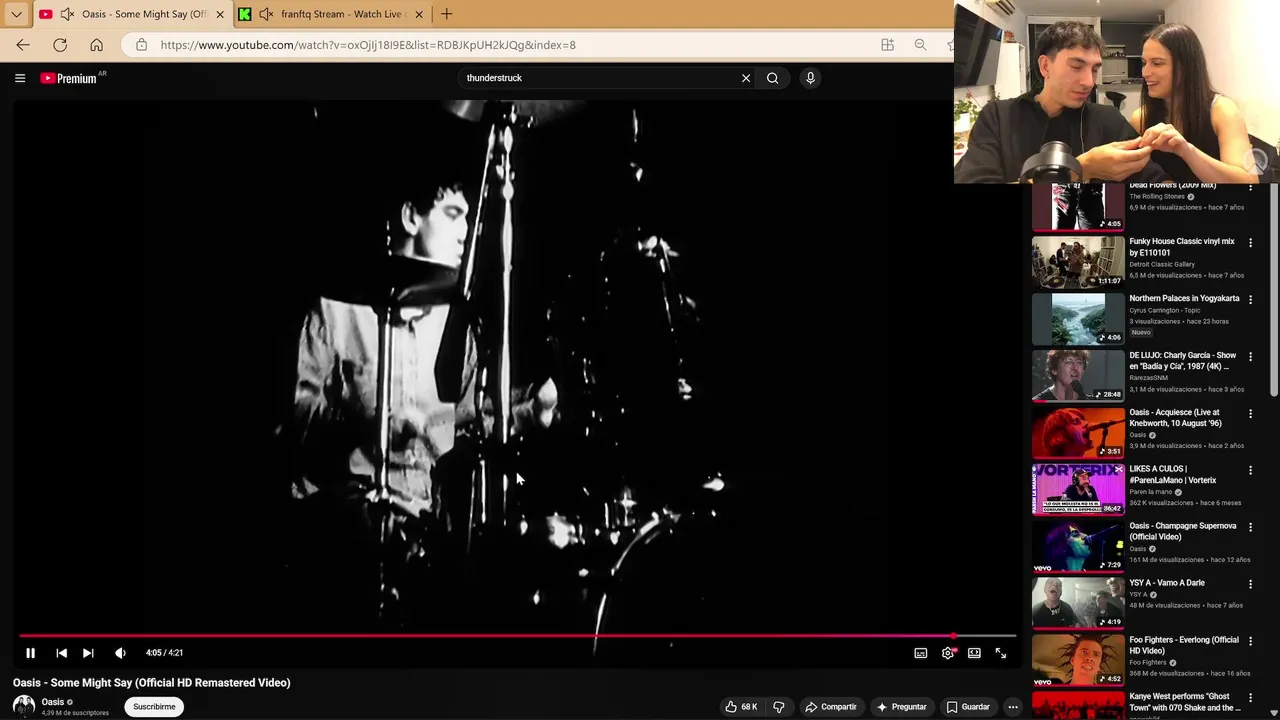Open browser home page
Viewport: 1280px width, 720px height.
tap(96, 45)
